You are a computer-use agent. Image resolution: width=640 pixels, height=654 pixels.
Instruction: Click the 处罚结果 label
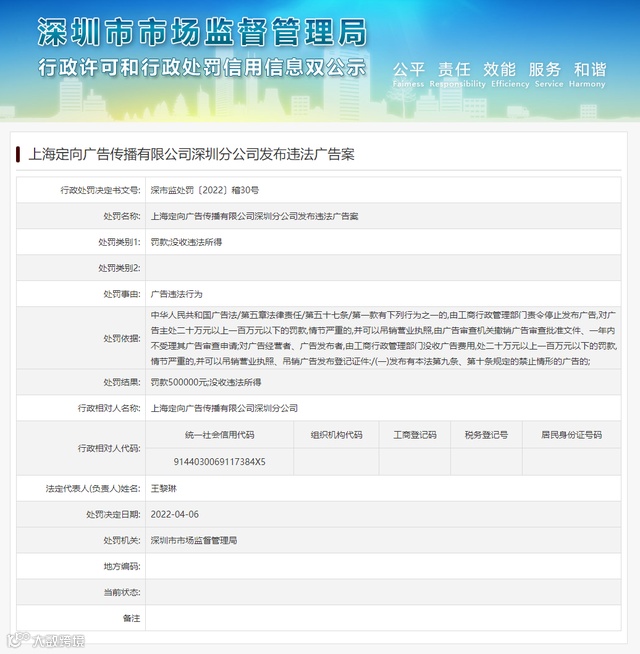[122, 382]
